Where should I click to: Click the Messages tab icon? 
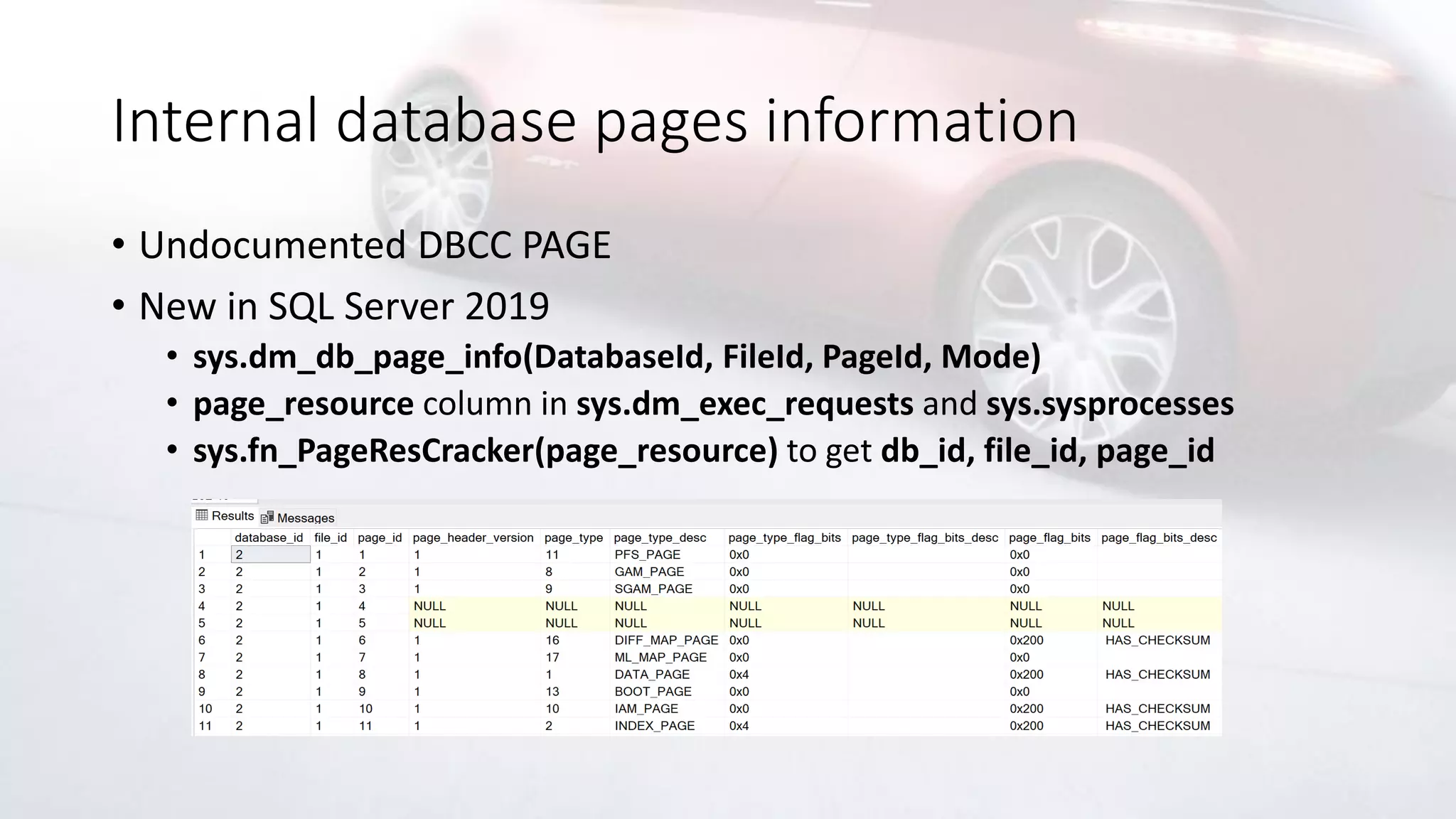267,518
